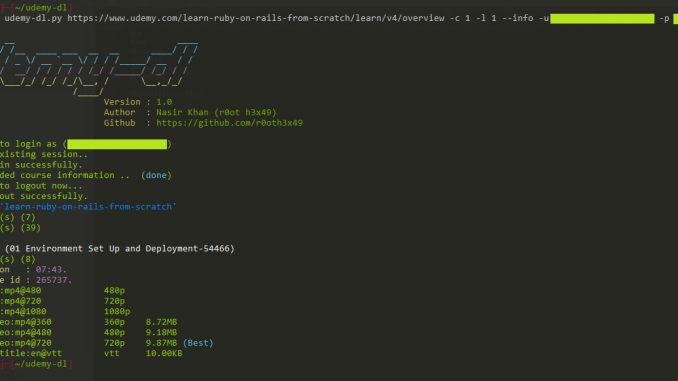Click the blue '(done)' status text
This screenshot has height=381, width=678.
click(x=156, y=175)
